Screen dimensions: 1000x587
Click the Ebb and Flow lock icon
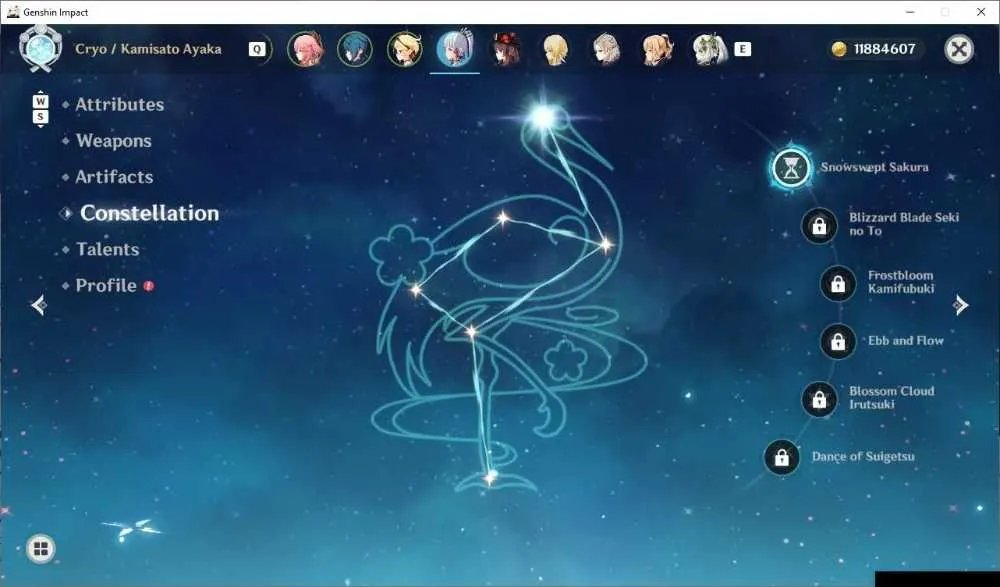pos(838,342)
